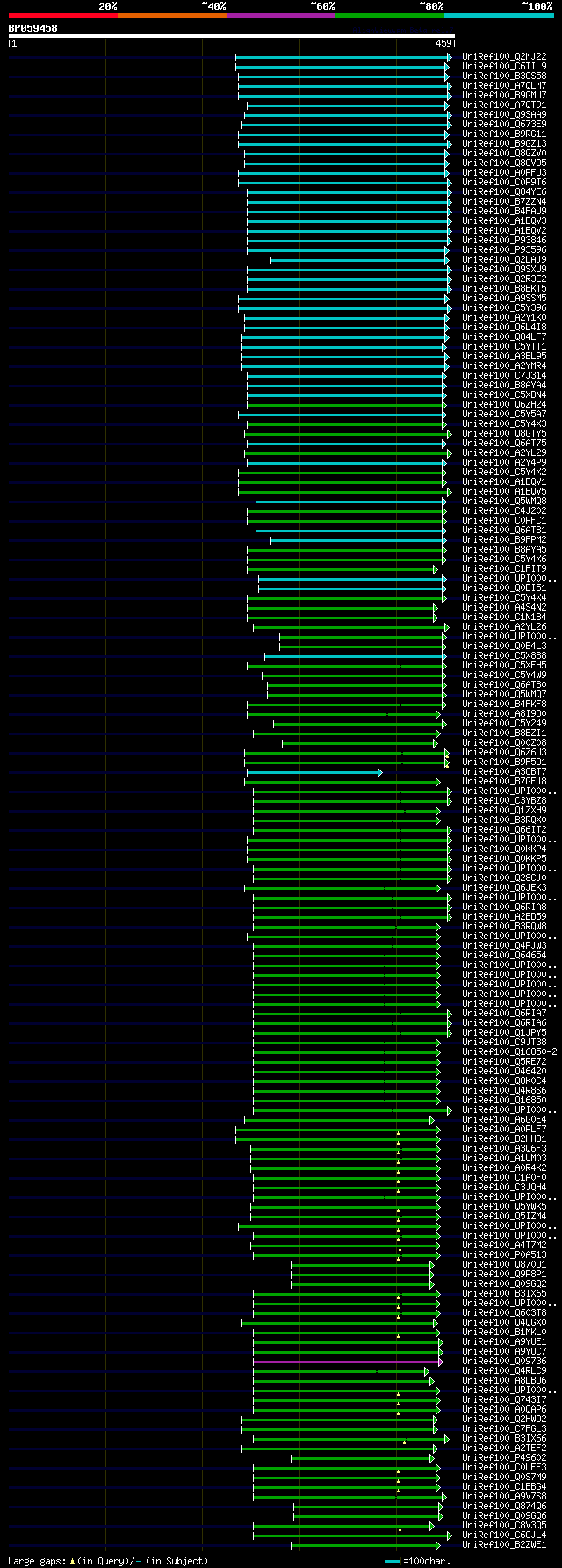562x1568 pixels.
Task: Select the UniRef100_B8BKT5 label
Action: (505, 288)
